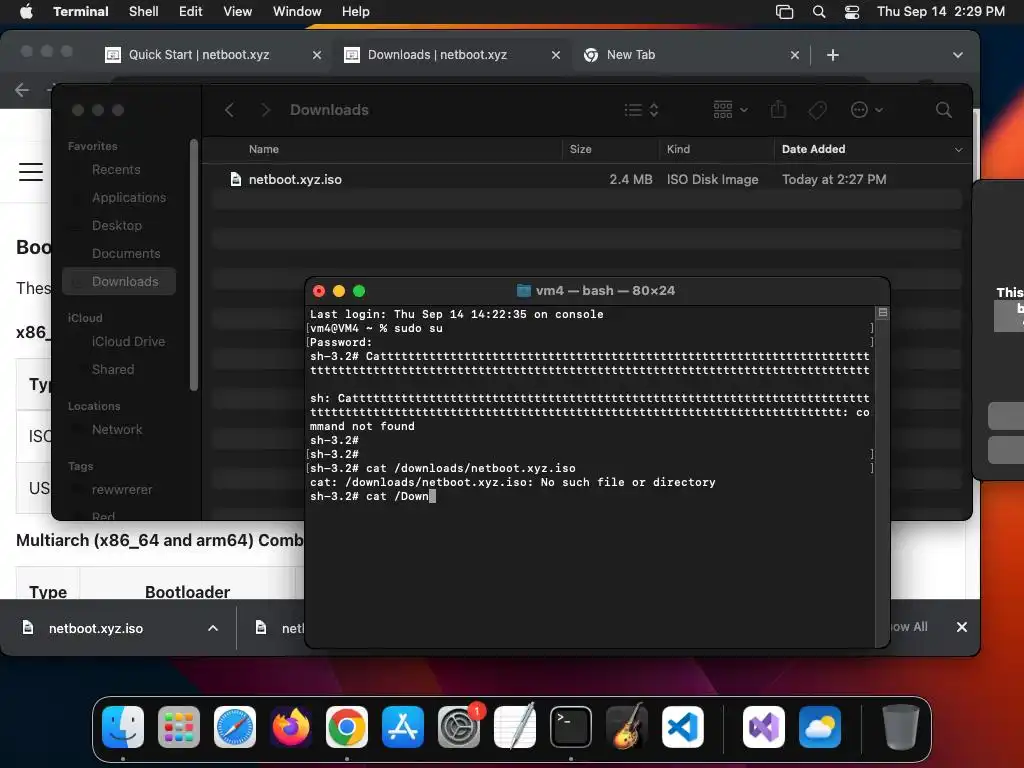The height and width of the screenshot is (768, 1024).
Task: Sort Finder list by Size column
Action: (x=581, y=150)
